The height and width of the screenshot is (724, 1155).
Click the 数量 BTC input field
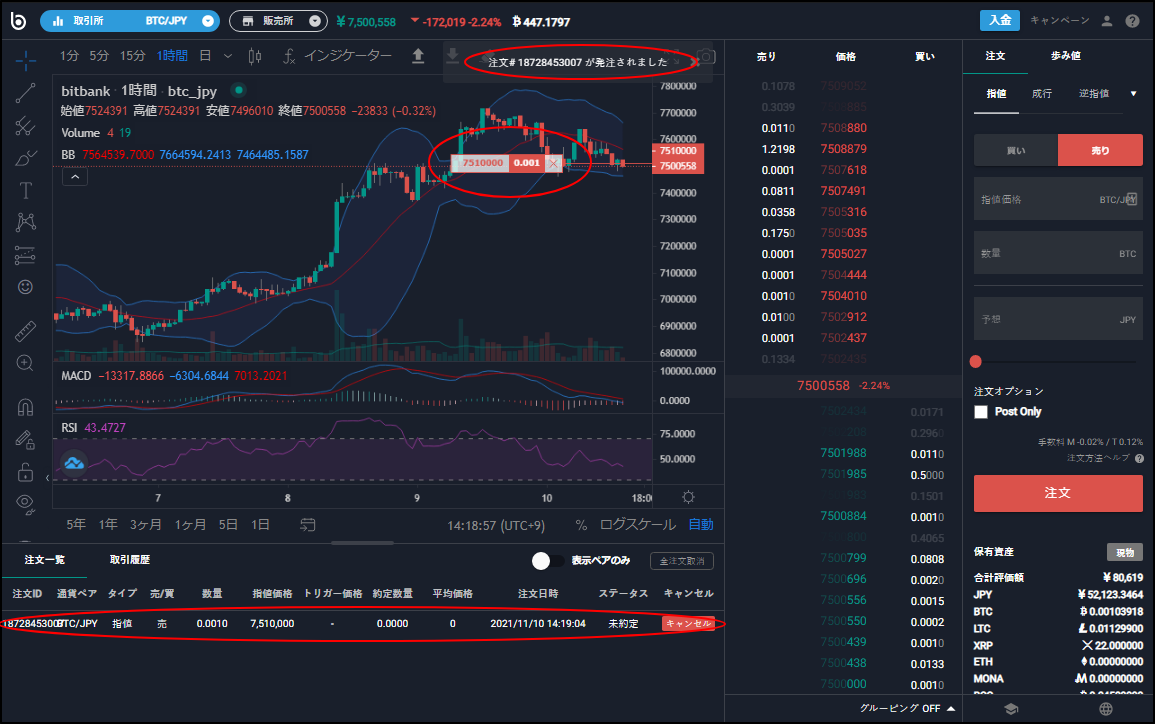[1058, 253]
